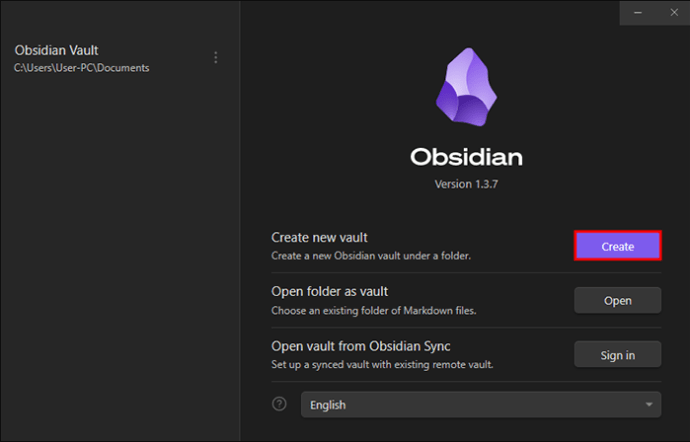690x442 pixels.
Task: Click the vault path C:\Users\User-PC\Documents
Action: click(x=81, y=68)
